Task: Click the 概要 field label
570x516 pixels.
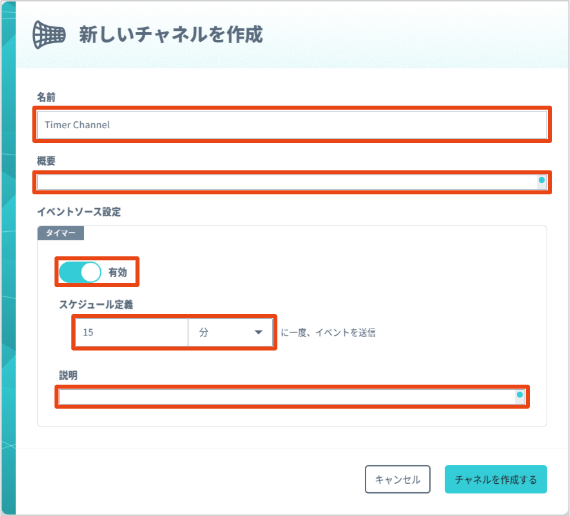Action: (x=46, y=161)
